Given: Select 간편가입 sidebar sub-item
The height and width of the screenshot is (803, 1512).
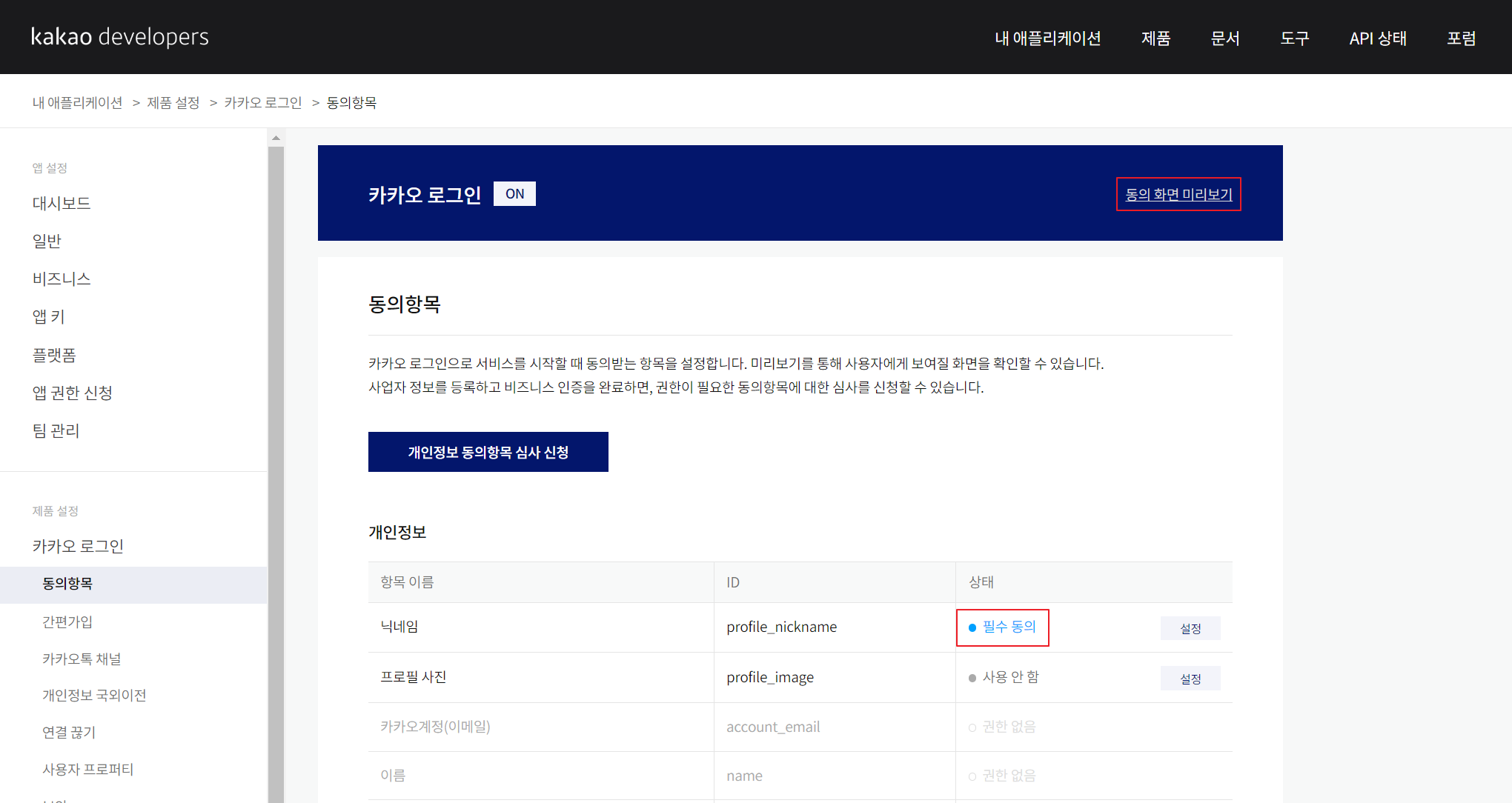Looking at the screenshot, I should coord(67,622).
